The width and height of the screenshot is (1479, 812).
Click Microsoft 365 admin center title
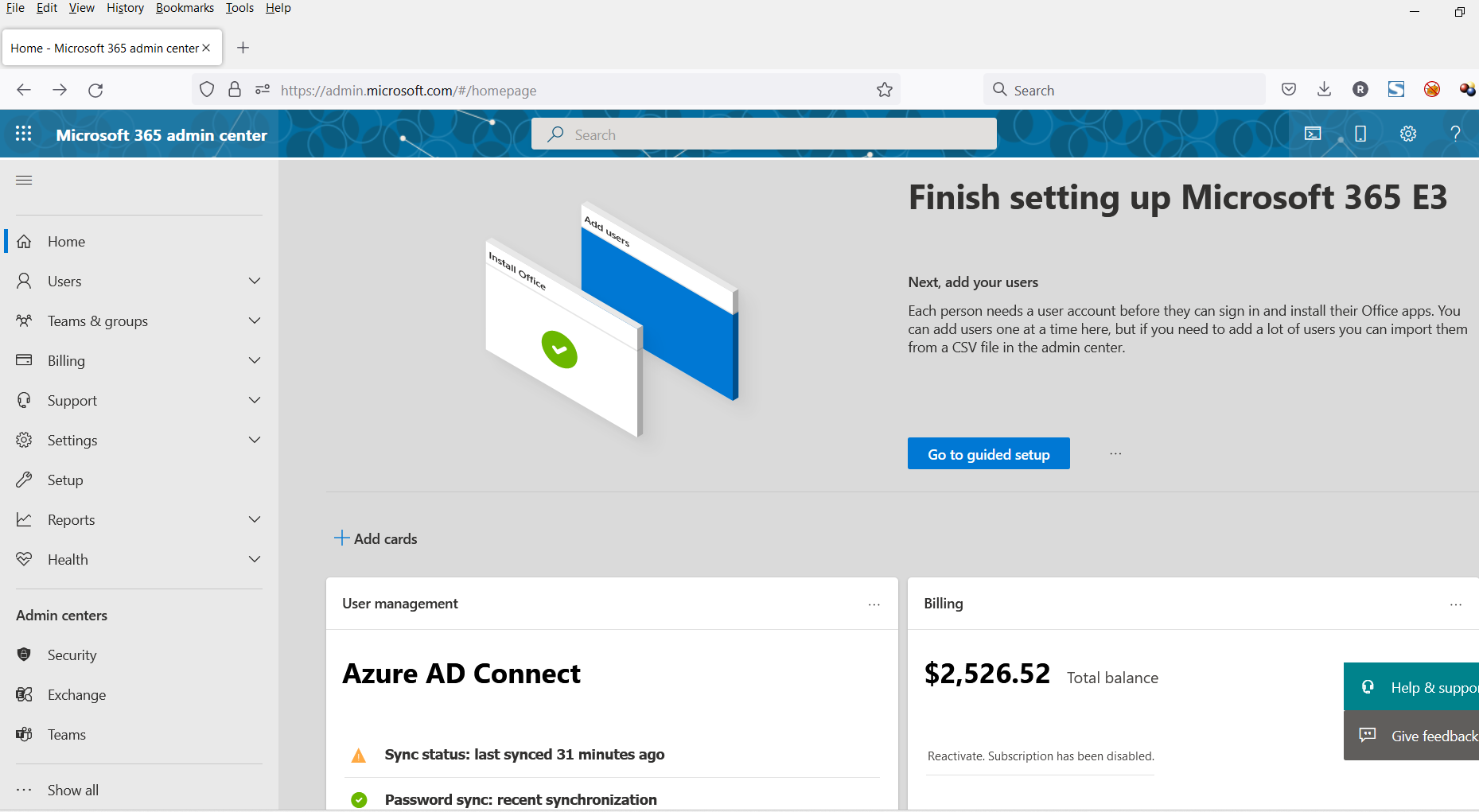[162, 135]
